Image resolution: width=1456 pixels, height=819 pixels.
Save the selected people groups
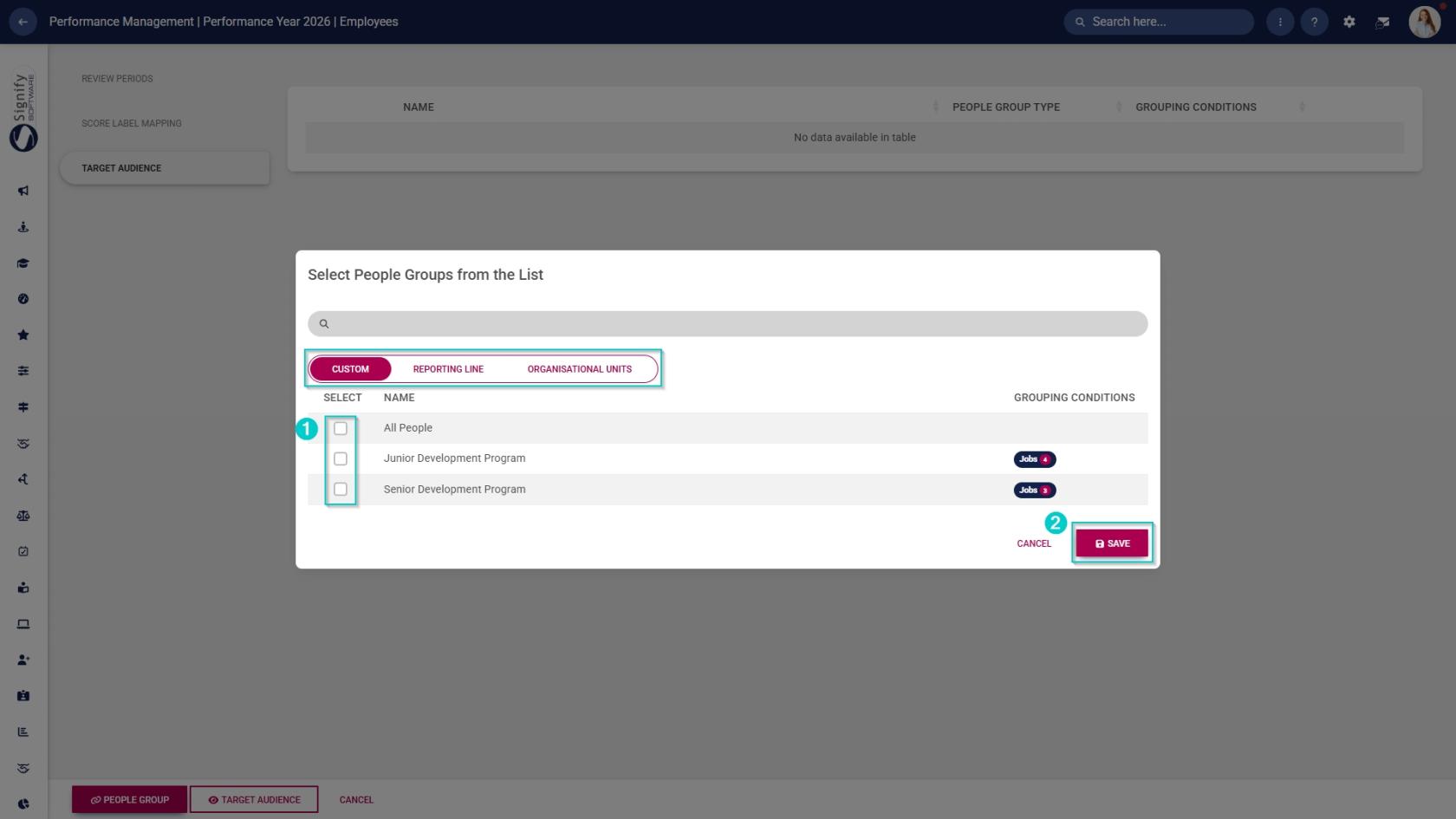tap(1112, 543)
